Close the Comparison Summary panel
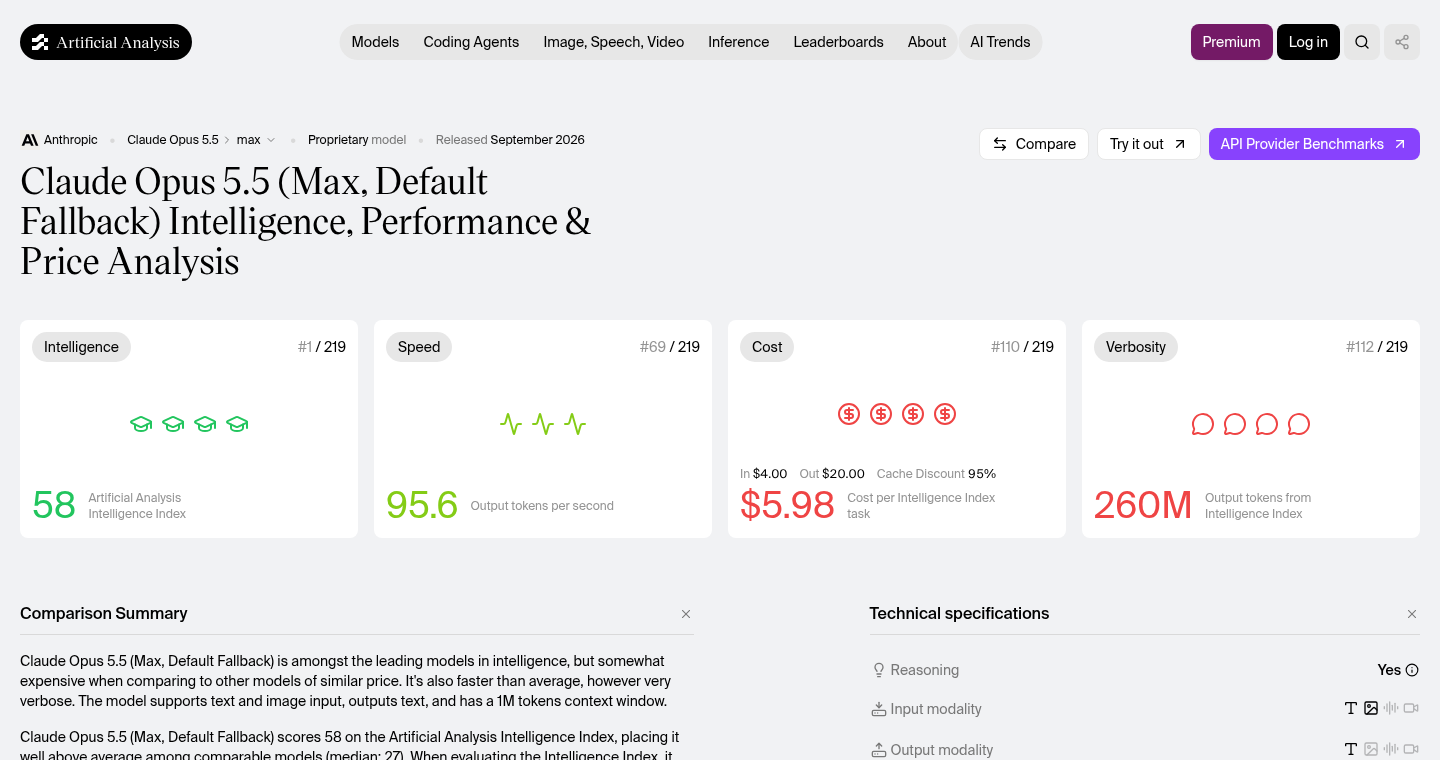Viewport: 1440px width, 760px height. [x=686, y=614]
